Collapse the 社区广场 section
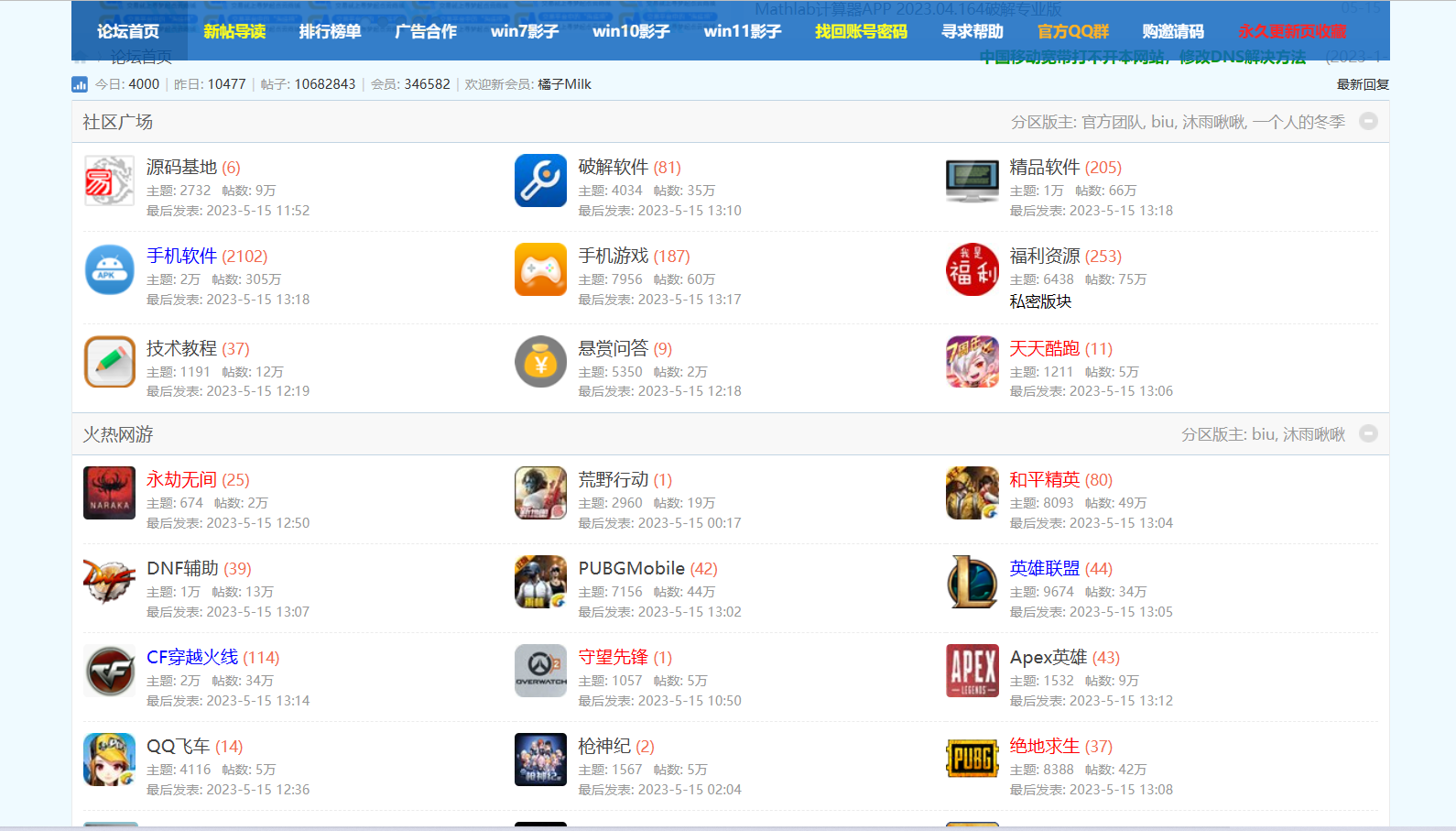This screenshot has width=1456, height=831. pos(1368,121)
